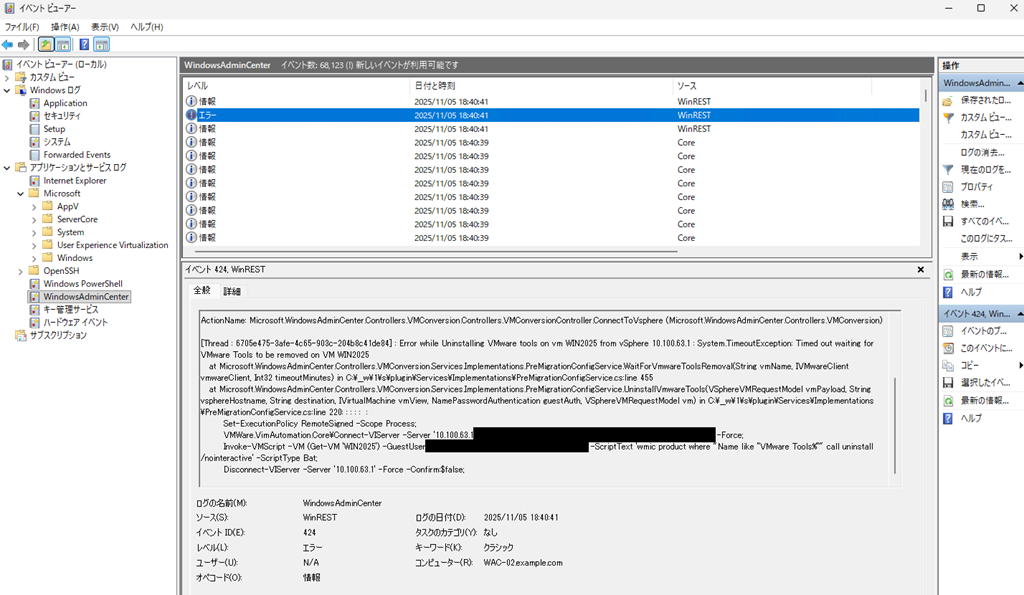Open the 操作(A) menu

click(x=65, y=27)
